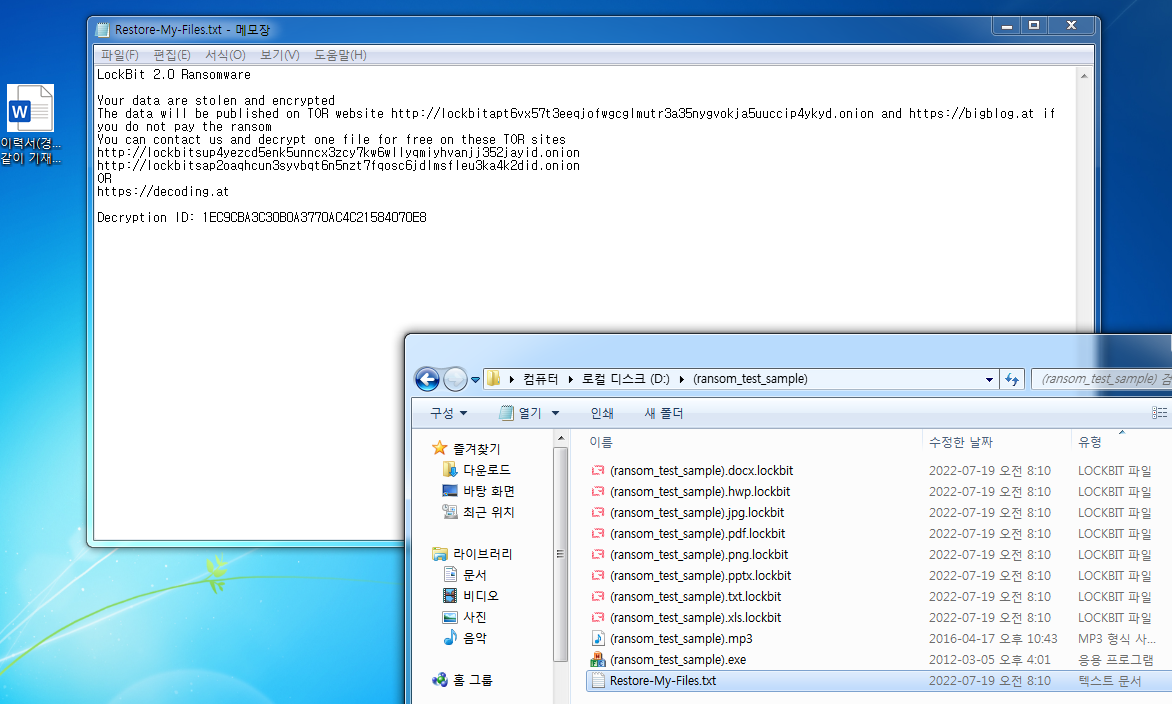
Task: Maximize the Notepad window
Action: point(1034,25)
